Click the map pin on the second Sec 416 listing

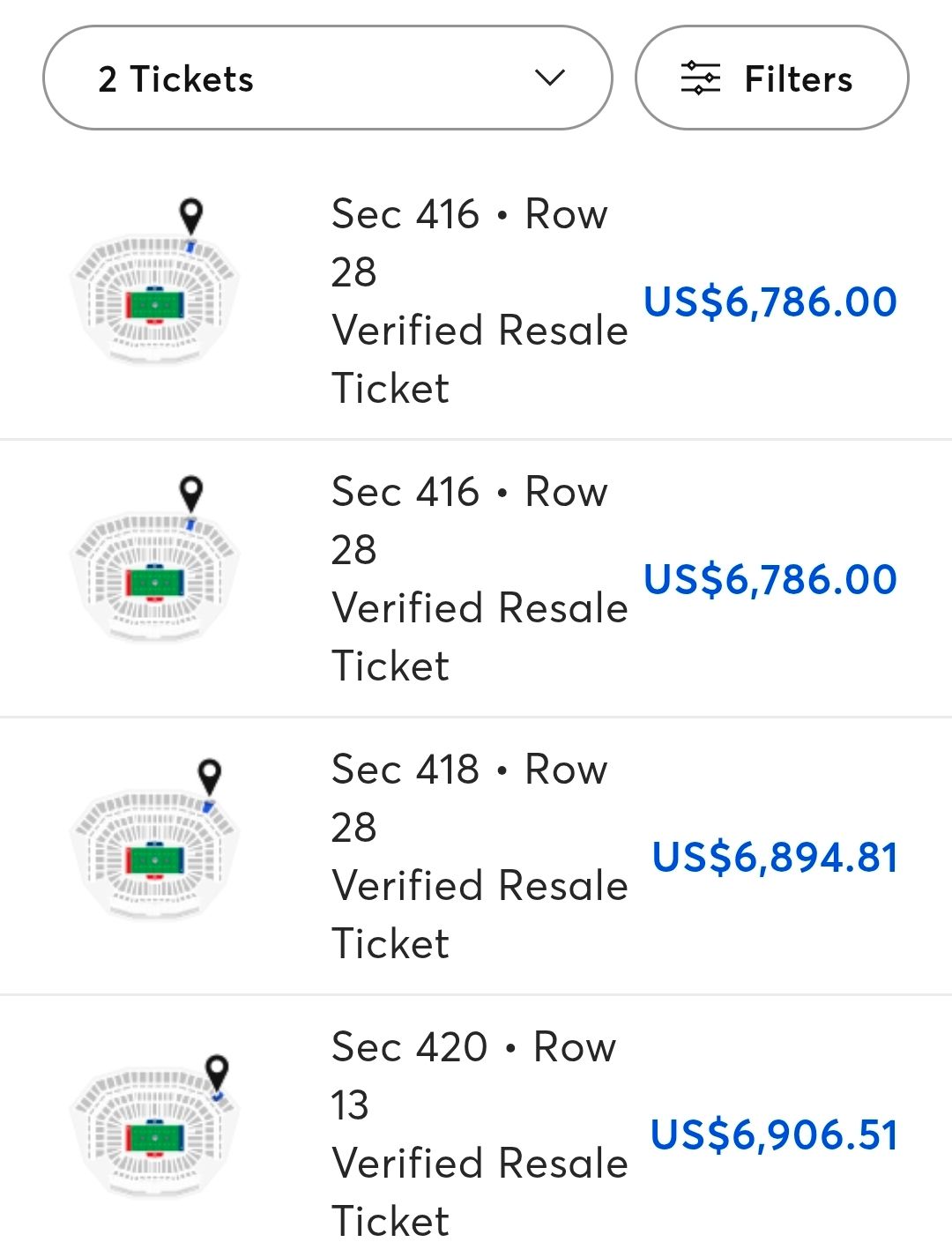coord(190,493)
